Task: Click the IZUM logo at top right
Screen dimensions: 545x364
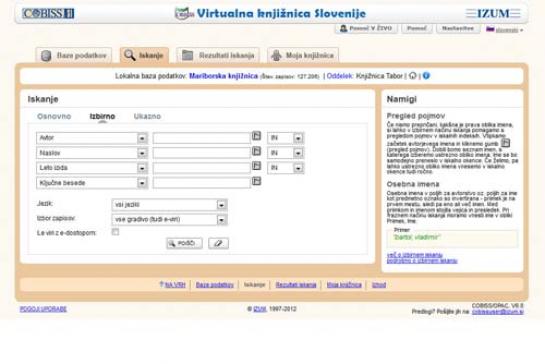Action: click(x=493, y=14)
